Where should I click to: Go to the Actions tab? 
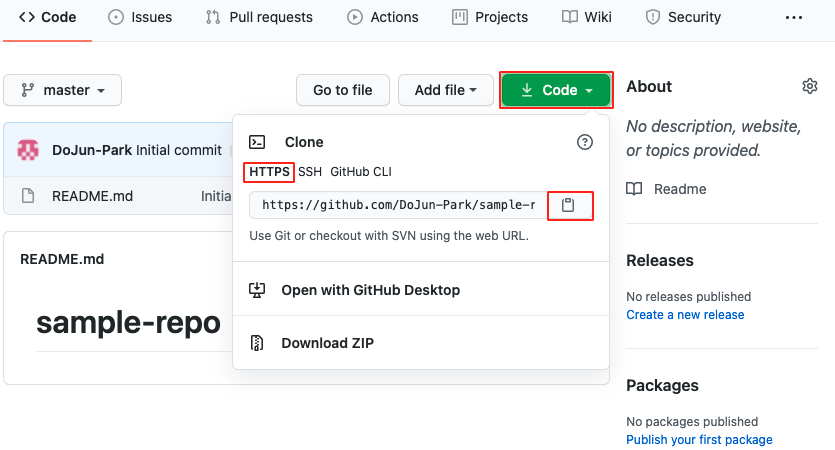pyautogui.click(x=383, y=17)
